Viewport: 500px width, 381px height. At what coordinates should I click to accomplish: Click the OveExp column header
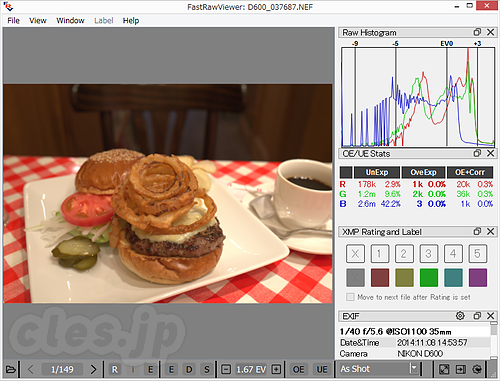pos(423,172)
